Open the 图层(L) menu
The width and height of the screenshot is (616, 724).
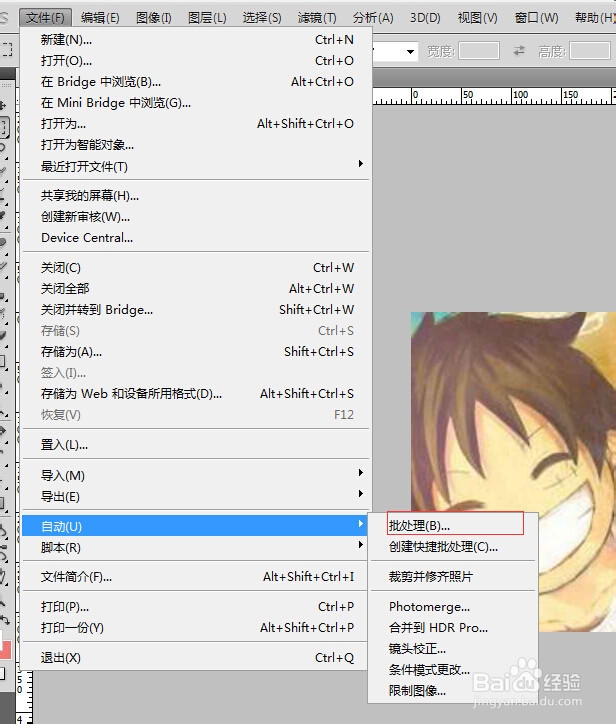[207, 18]
